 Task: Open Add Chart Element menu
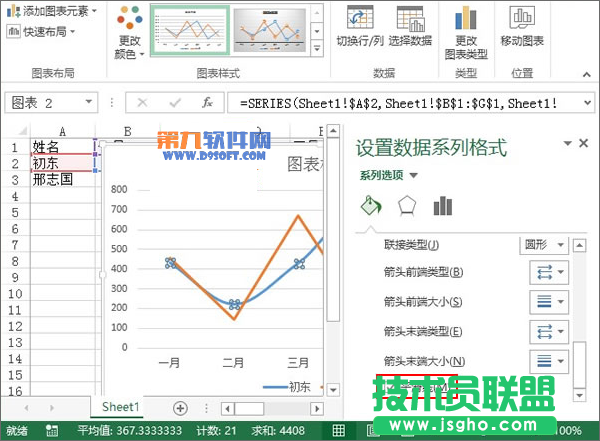[x=52, y=11]
